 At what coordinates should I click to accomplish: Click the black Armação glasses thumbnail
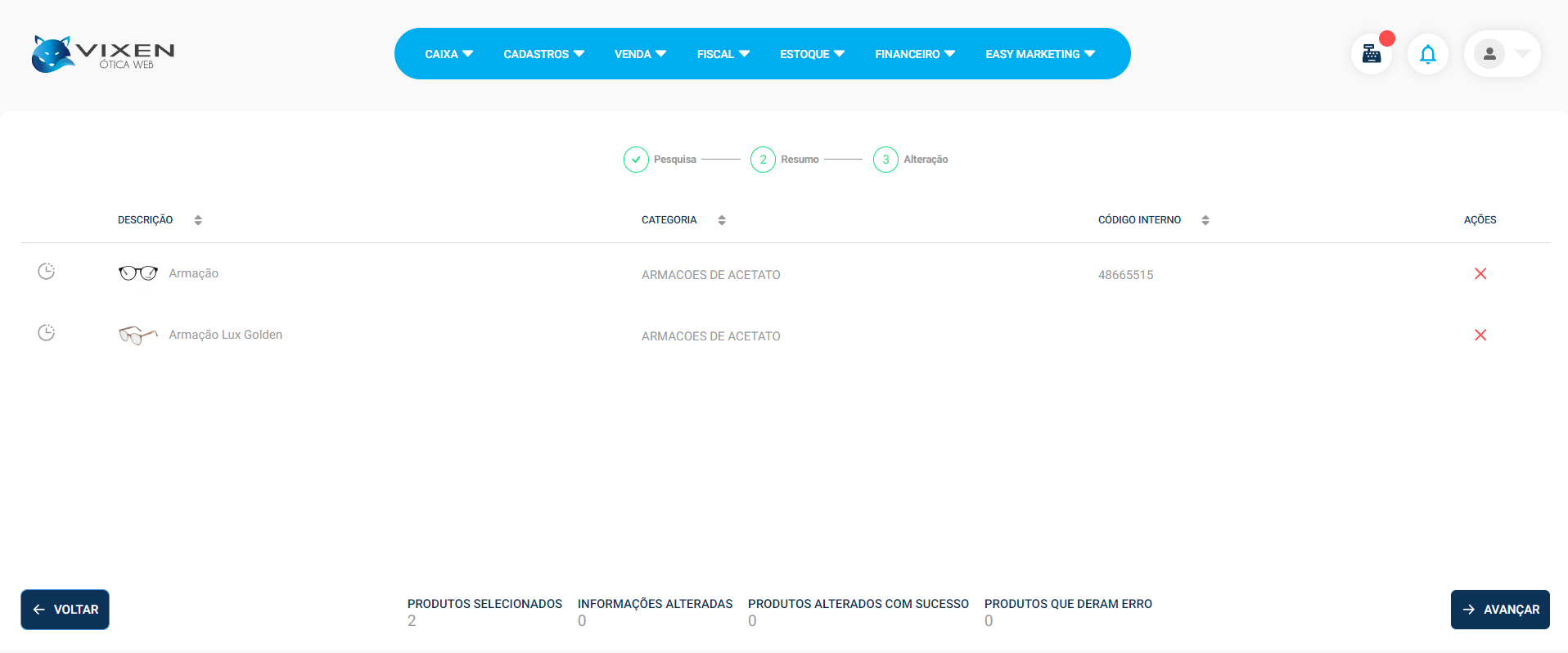click(x=137, y=273)
